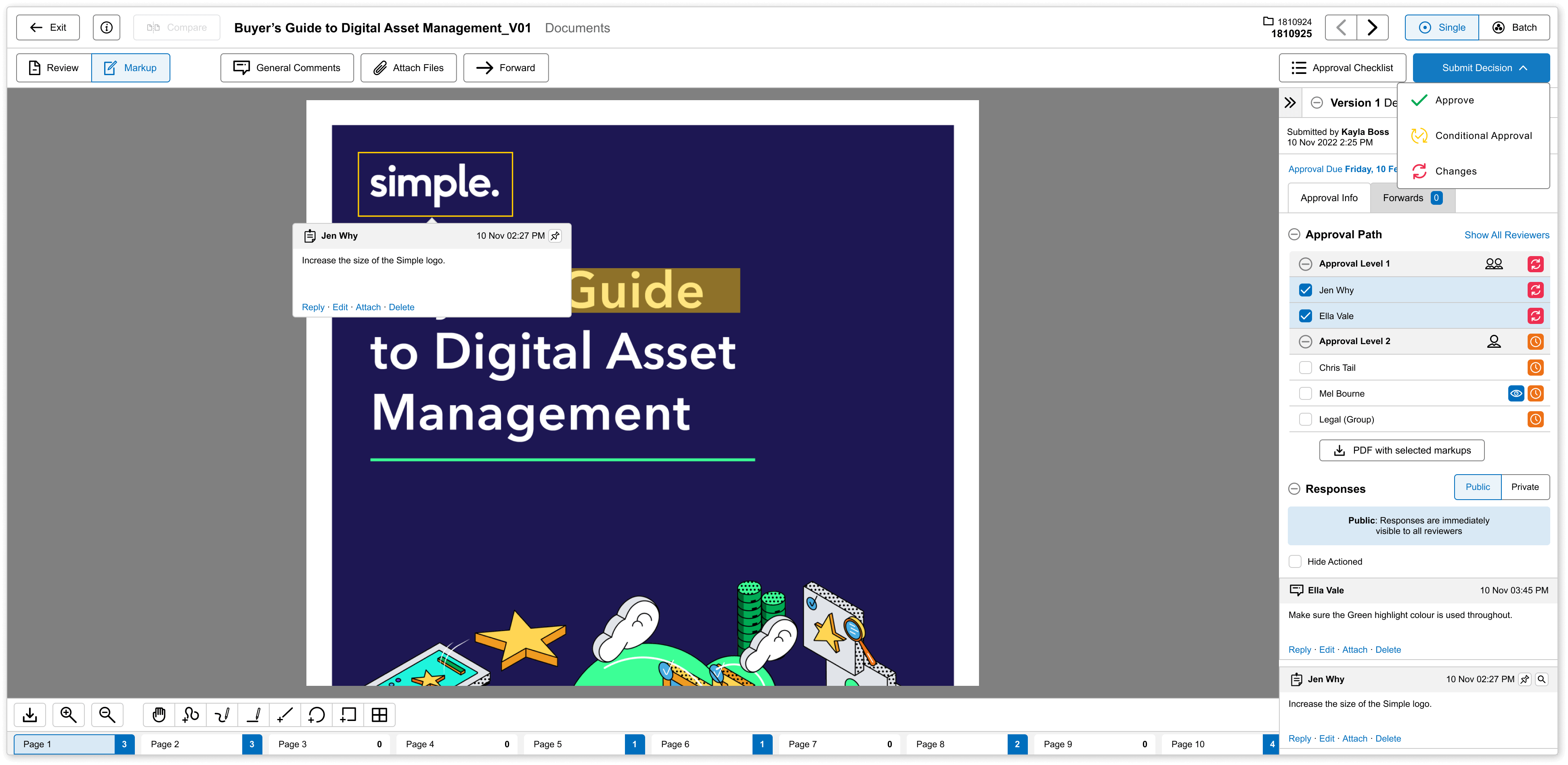Open the page grid thumbnail view
This screenshot has height=765, width=1568.
379,715
